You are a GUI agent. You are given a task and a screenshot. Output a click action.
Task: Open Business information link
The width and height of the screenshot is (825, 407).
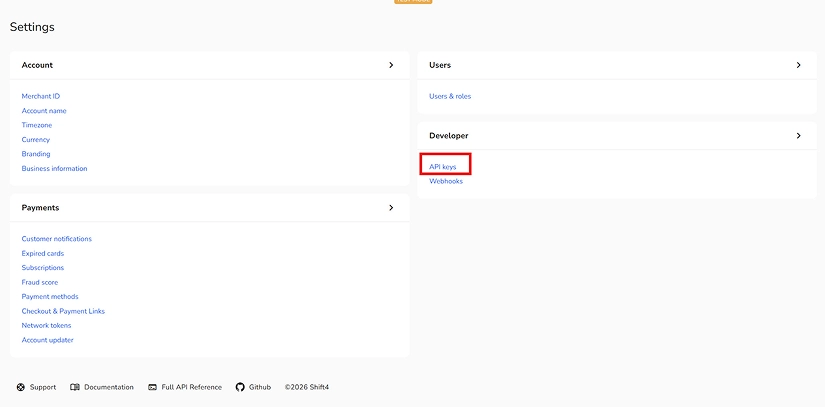point(54,169)
